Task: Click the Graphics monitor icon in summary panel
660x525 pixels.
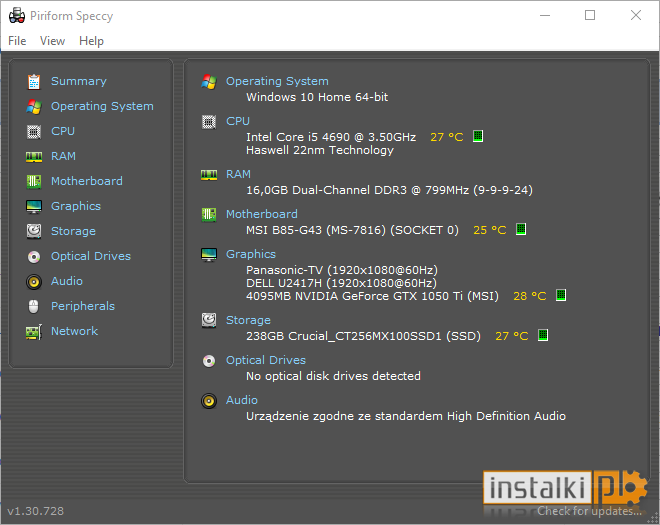Action: pos(209,255)
